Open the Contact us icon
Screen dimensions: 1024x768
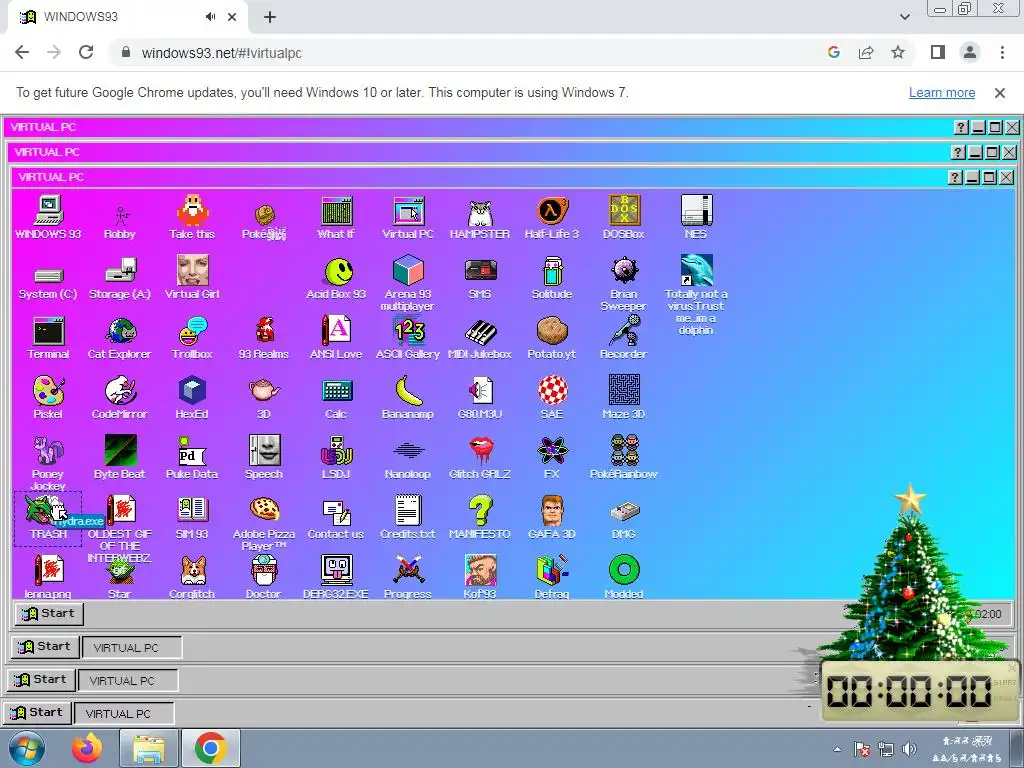coord(336,519)
